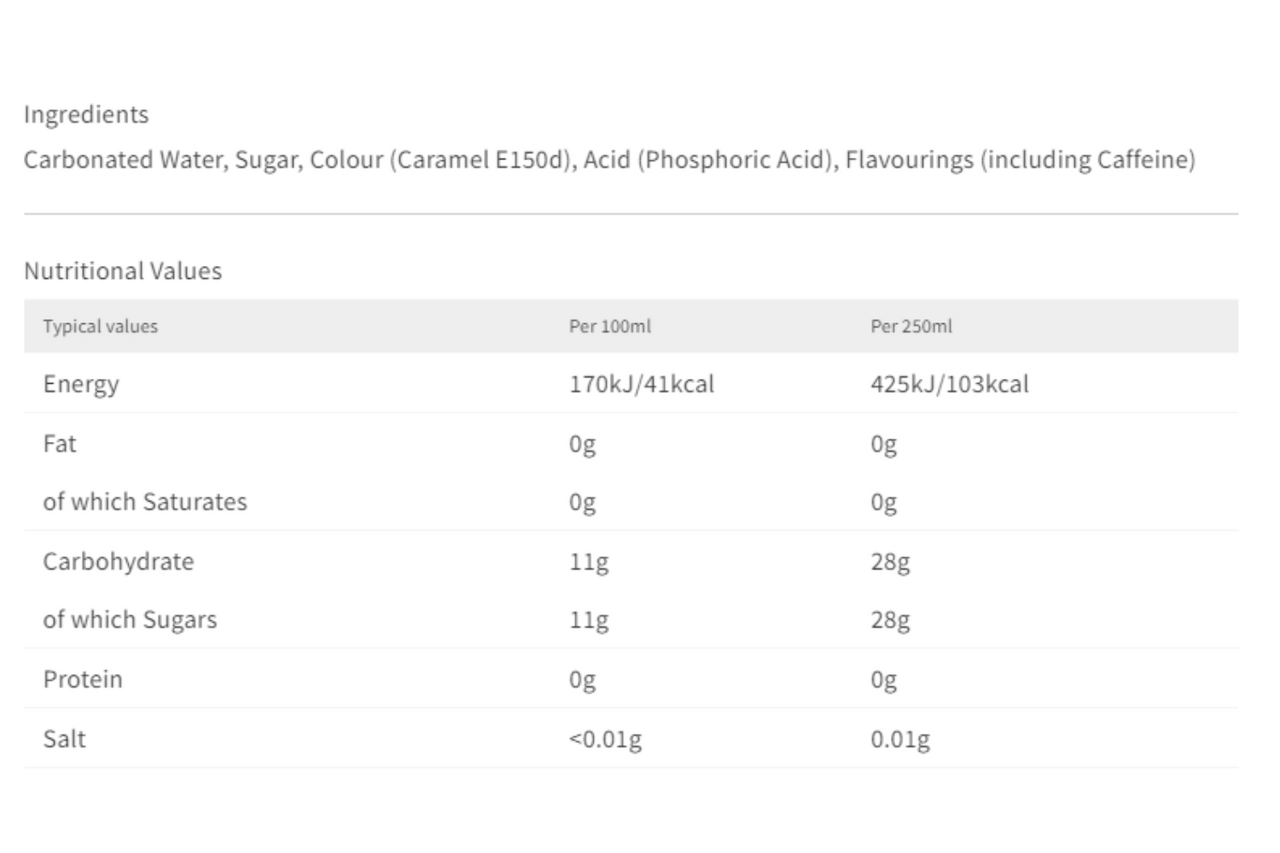Click the <0.01g salt value

point(605,740)
